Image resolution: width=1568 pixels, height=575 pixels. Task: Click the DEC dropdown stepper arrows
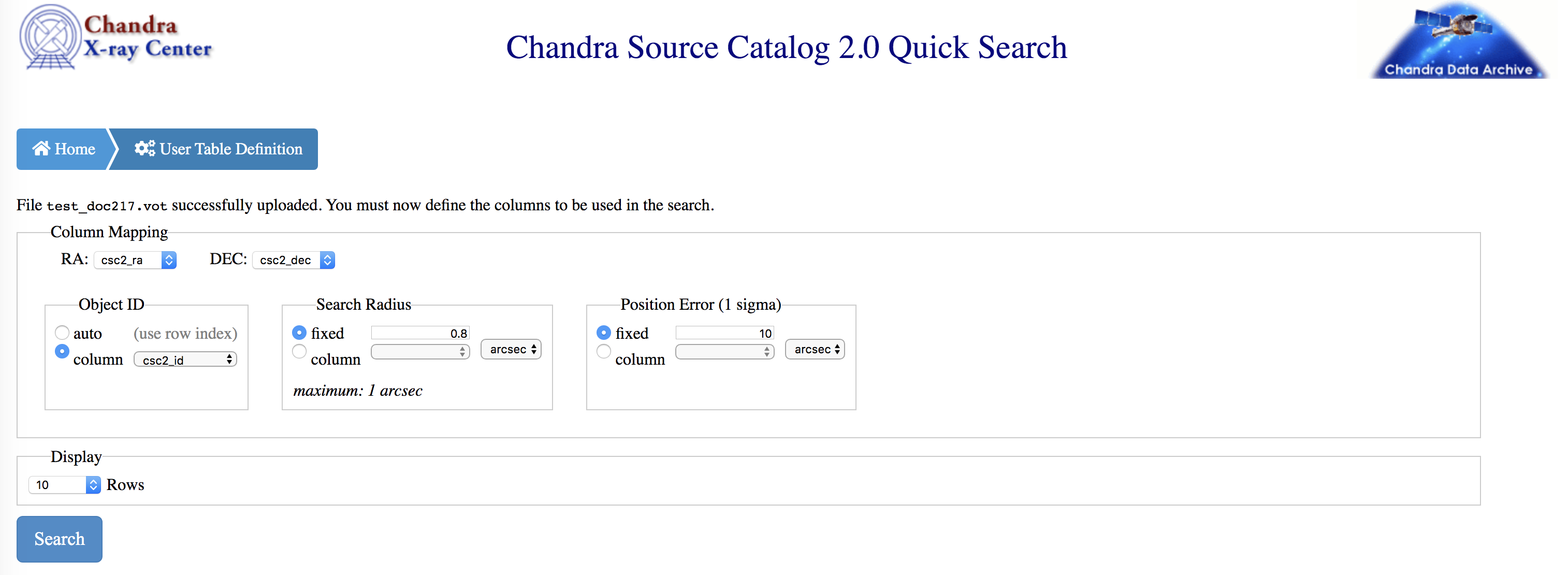[327, 260]
